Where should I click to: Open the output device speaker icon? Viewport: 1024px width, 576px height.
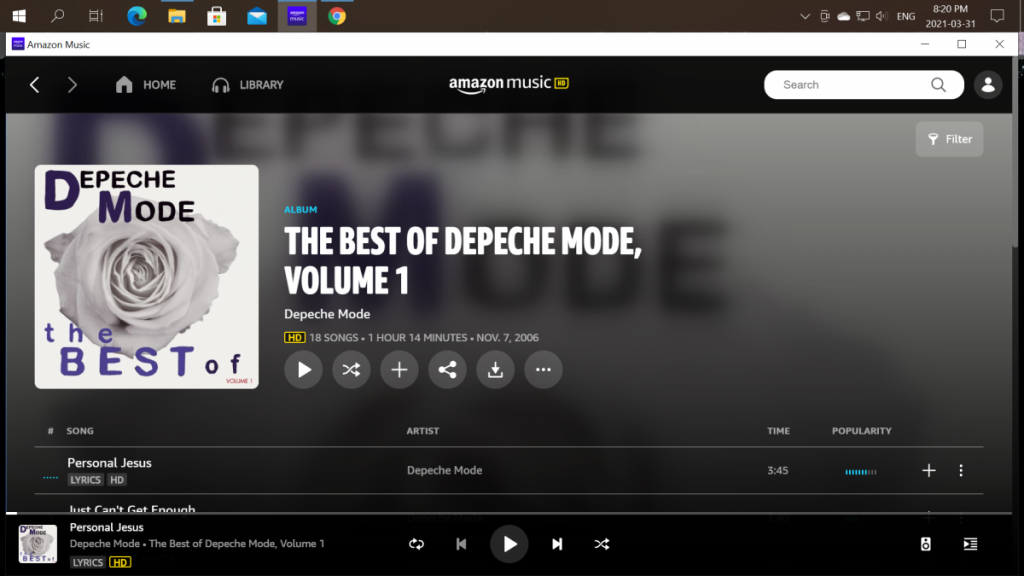pyautogui.click(x=925, y=544)
